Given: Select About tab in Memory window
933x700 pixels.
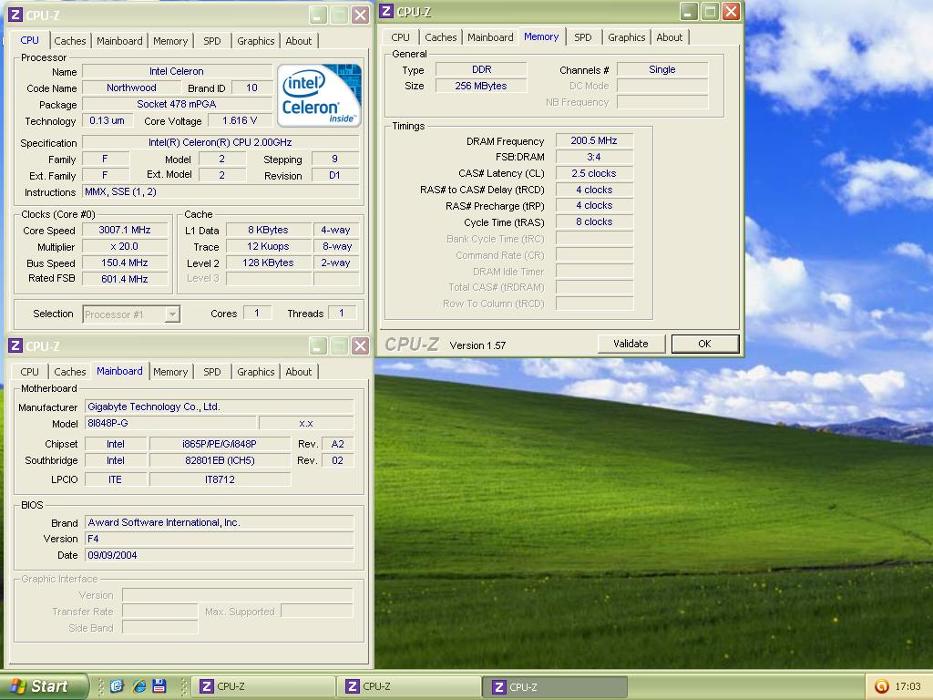Looking at the screenshot, I should click(x=669, y=38).
